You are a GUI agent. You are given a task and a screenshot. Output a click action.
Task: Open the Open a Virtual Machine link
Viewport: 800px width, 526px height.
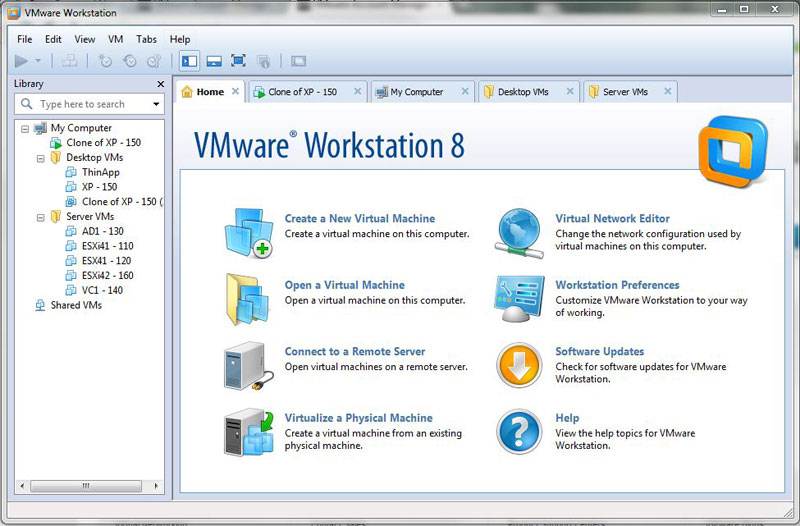[344, 285]
